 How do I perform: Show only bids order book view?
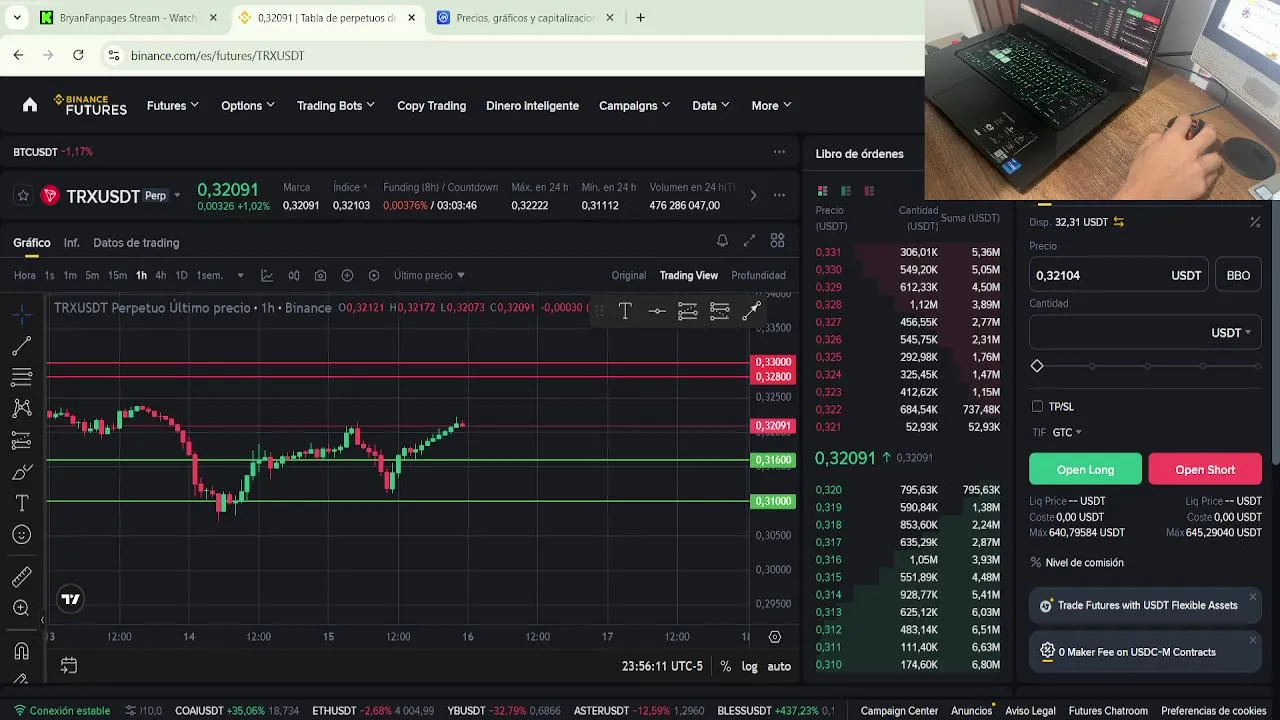coord(846,191)
